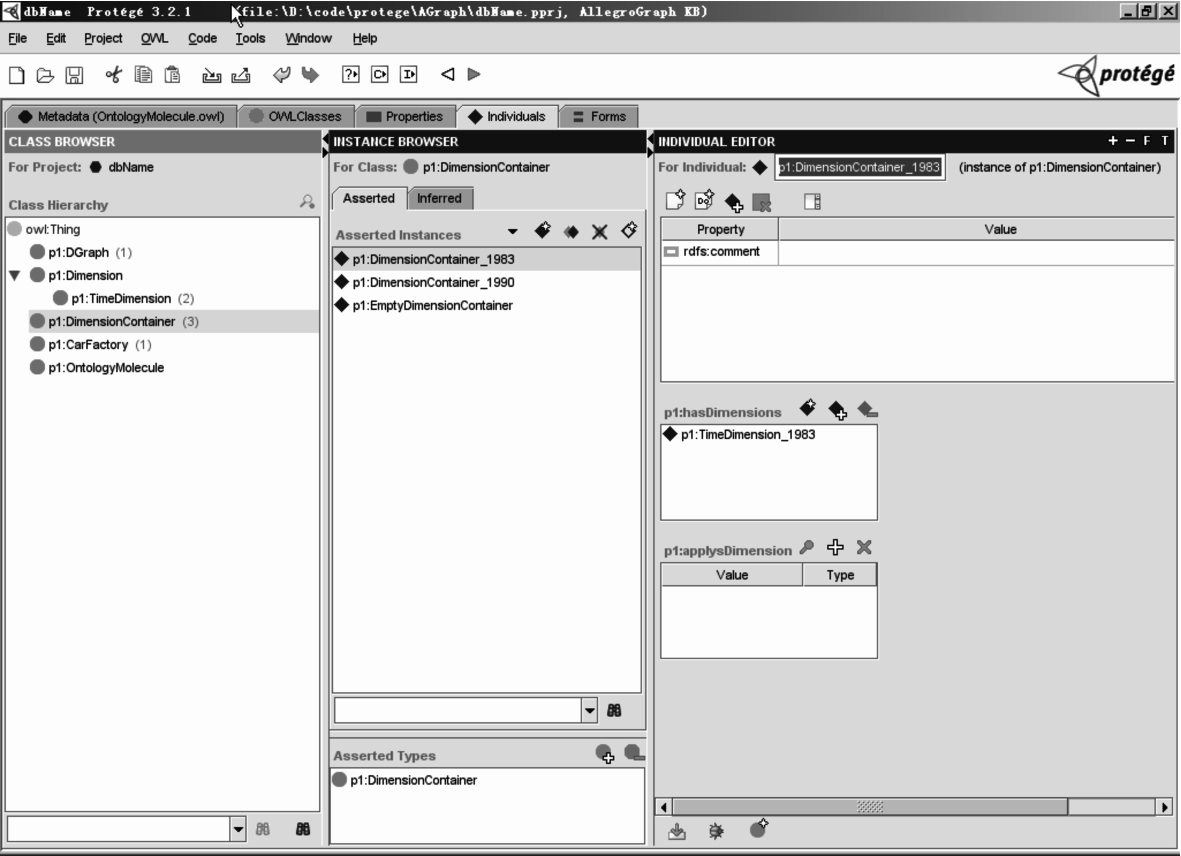Click the Paste clipboard toolbar icon
1181x856 pixels.
click(172, 74)
